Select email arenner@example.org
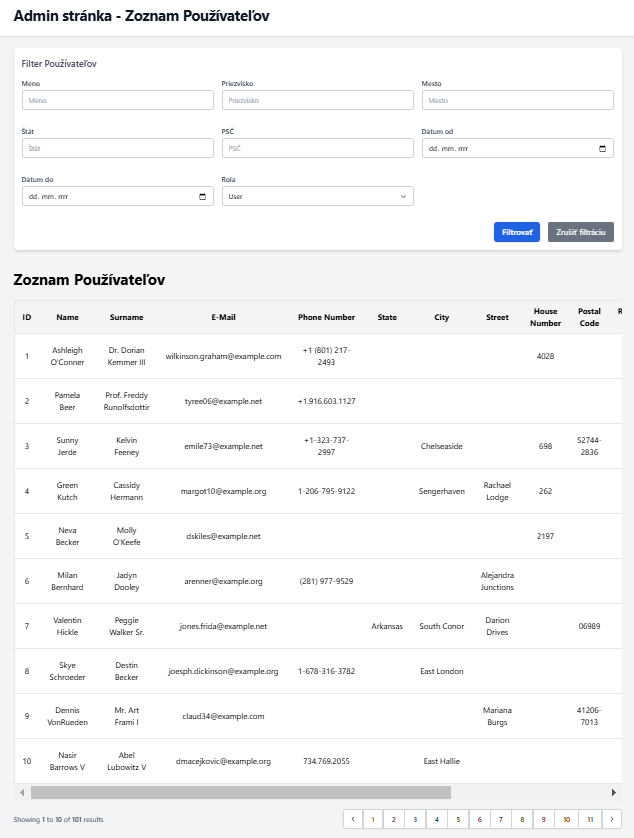Screen dimensions: 634x838 click(x=223, y=581)
